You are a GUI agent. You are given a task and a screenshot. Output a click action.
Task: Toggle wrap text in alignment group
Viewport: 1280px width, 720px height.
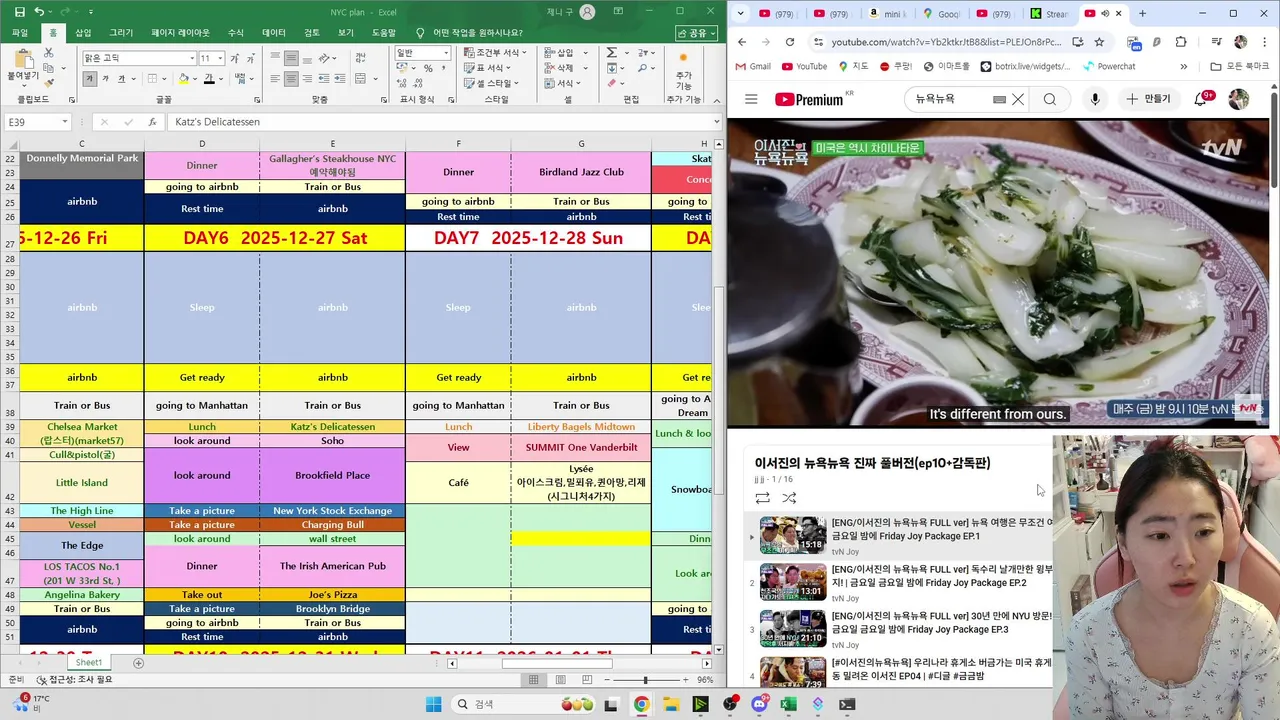(x=360, y=57)
